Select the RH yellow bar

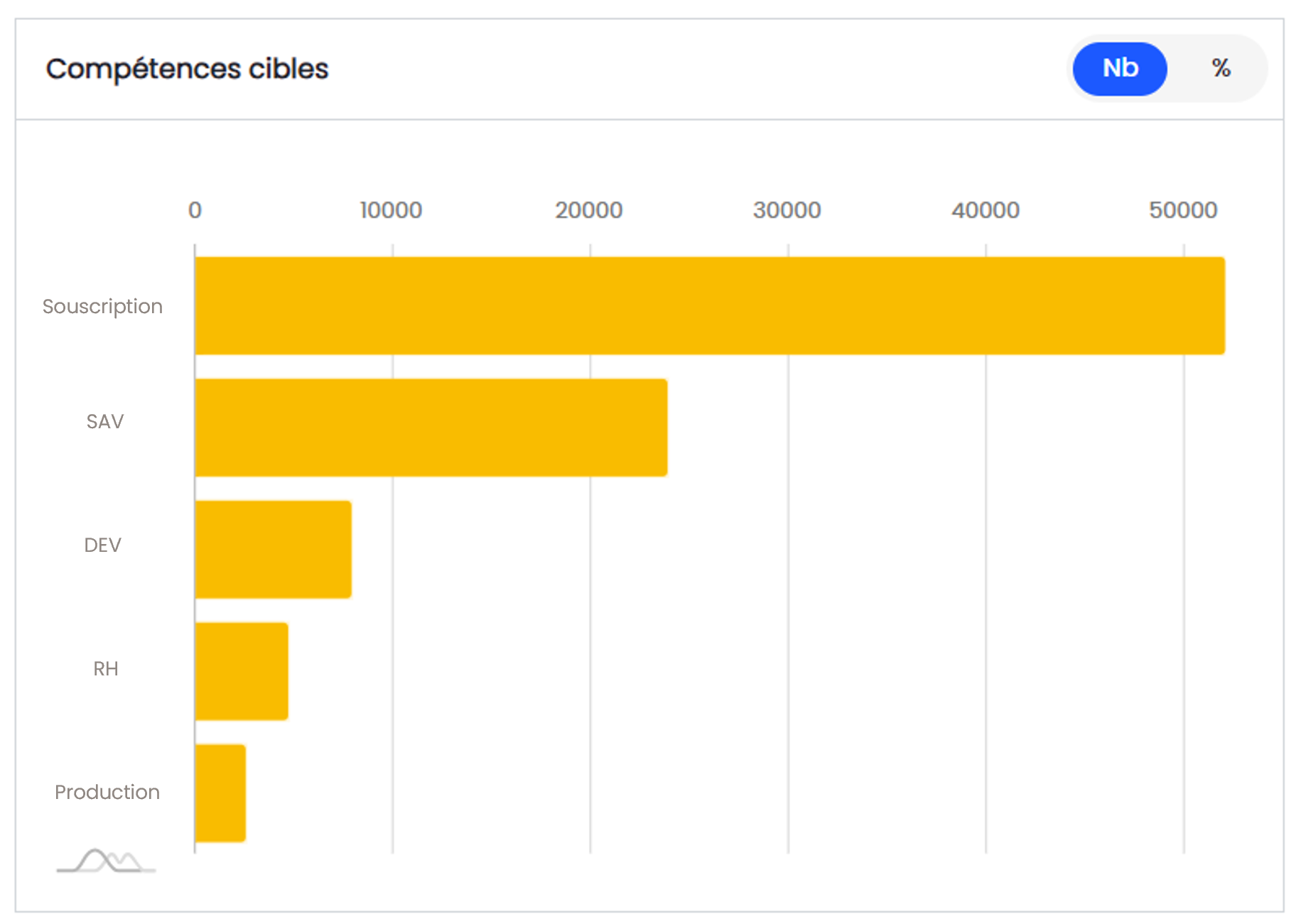[242, 671]
